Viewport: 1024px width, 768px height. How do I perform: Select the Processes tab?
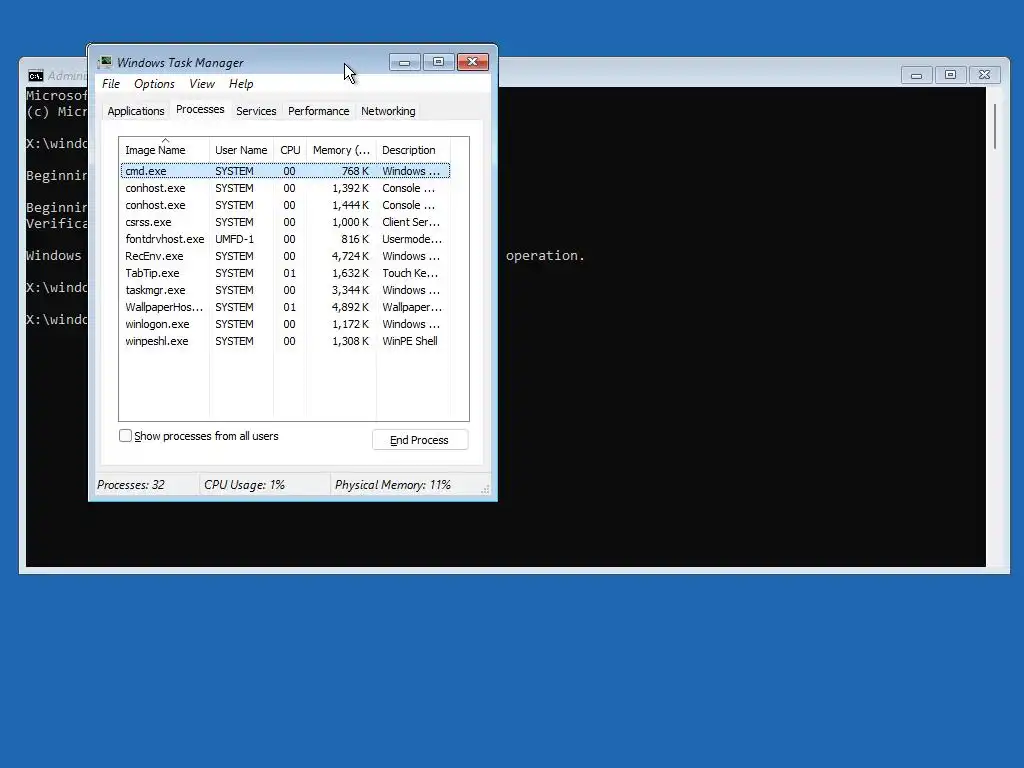tap(200, 110)
